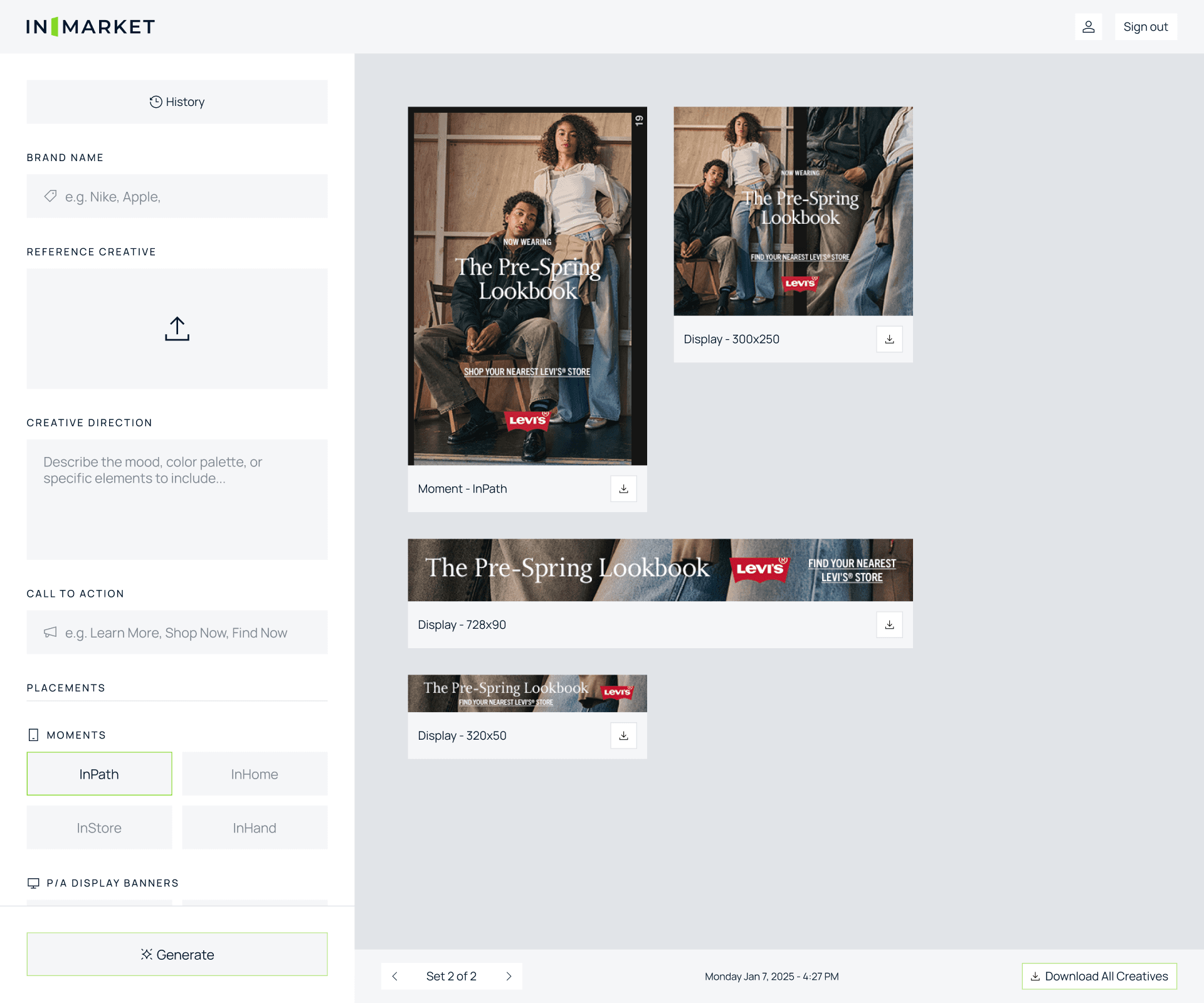Click into the Creative Direction text area
This screenshot has height=1003, width=1204.
[x=177, y=500]
